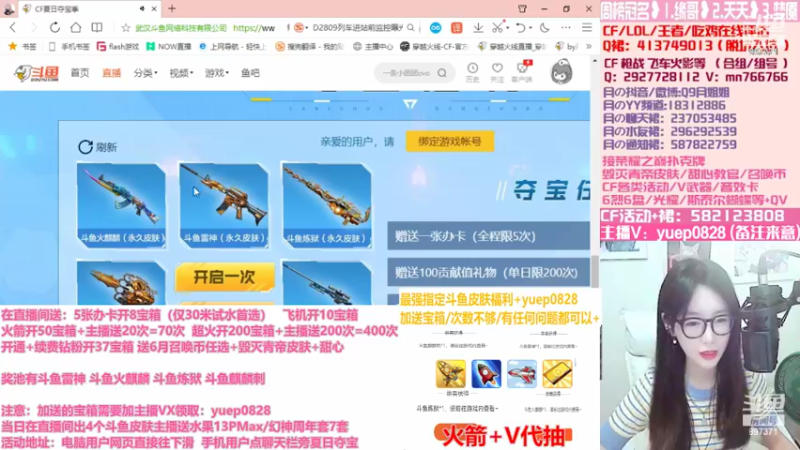Click the undo closed tab icon

click(x=520, y=28)
